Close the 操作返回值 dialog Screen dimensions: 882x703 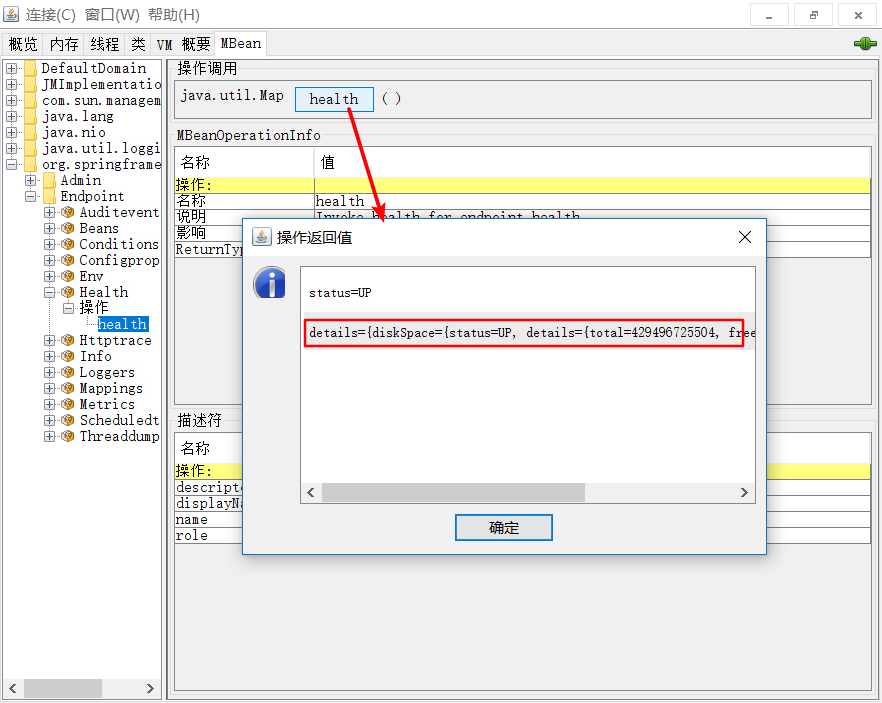coord(744,237)
